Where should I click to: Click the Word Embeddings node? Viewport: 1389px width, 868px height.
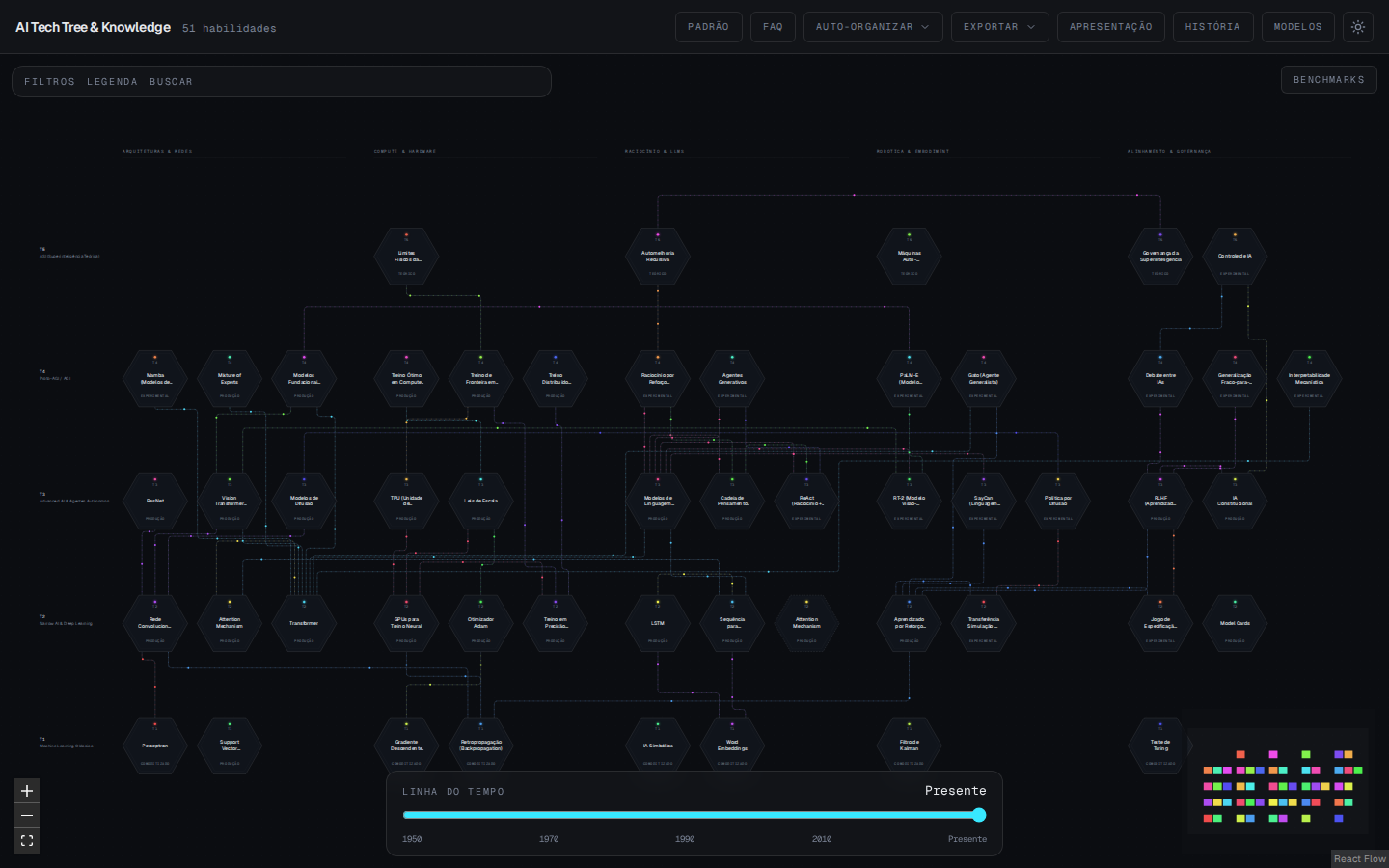732,746
